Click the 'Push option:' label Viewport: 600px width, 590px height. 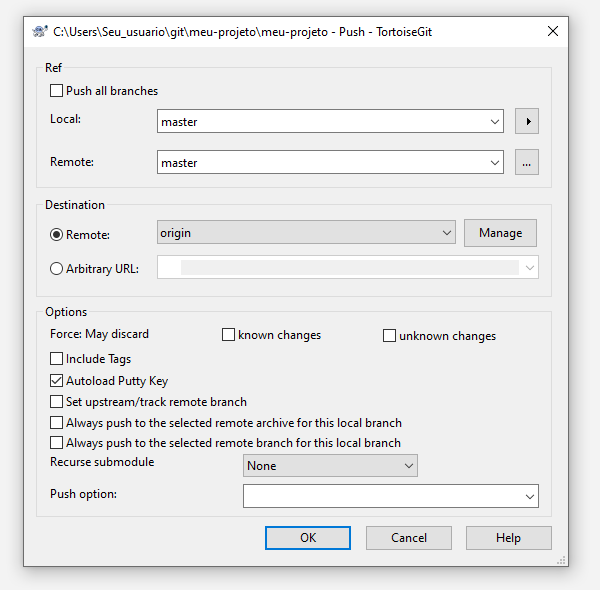[83, 494]
